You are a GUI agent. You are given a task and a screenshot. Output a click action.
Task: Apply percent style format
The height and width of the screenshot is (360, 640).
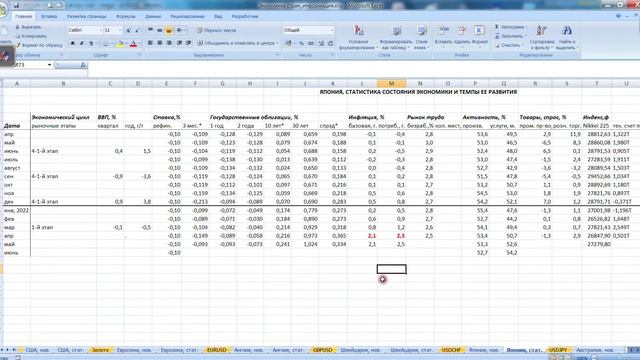(x=301, y=43)
